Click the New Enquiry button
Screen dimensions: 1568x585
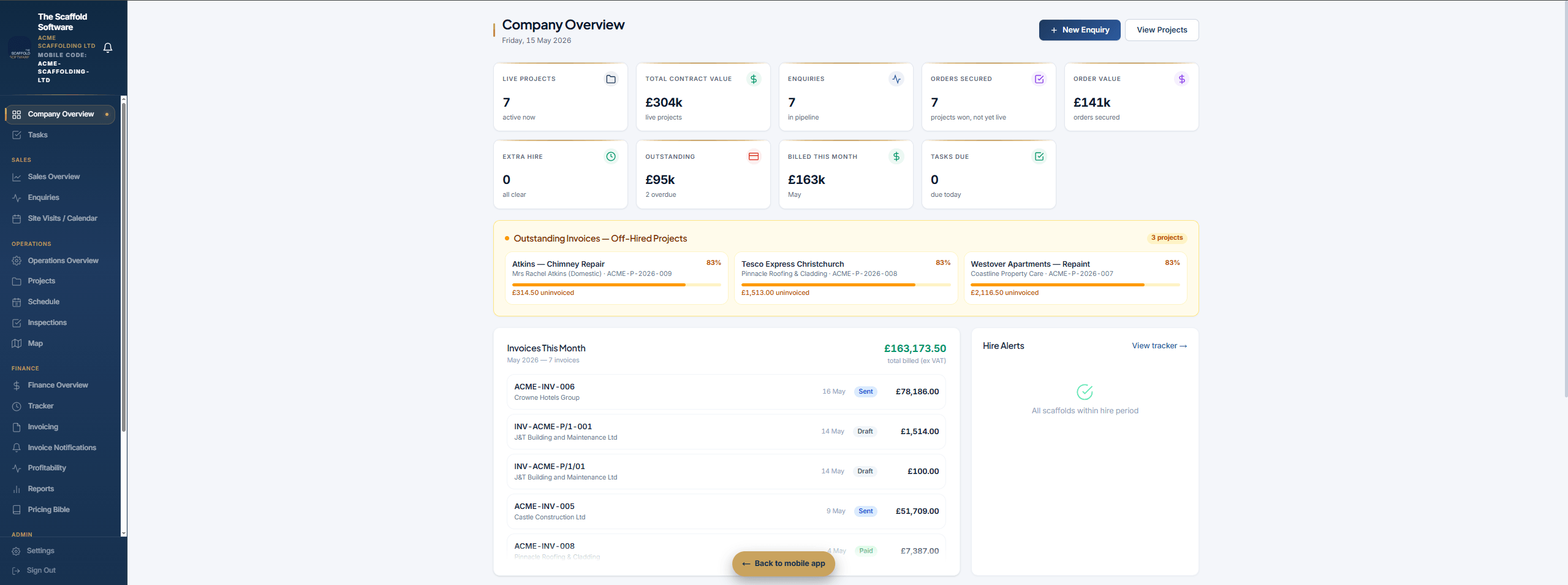click(x=1080, y=30)
